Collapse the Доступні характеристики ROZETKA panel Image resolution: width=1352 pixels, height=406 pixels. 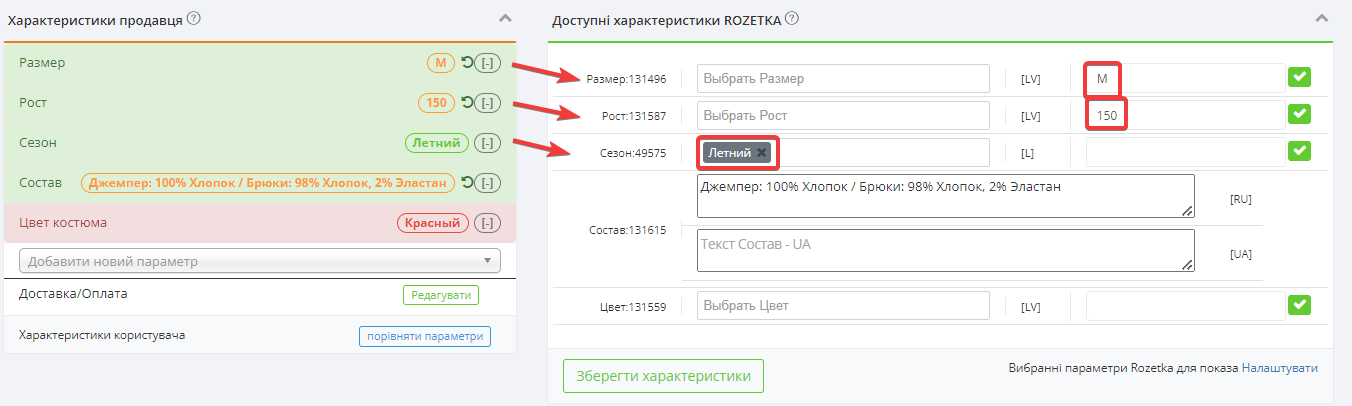pos(1322,18)
